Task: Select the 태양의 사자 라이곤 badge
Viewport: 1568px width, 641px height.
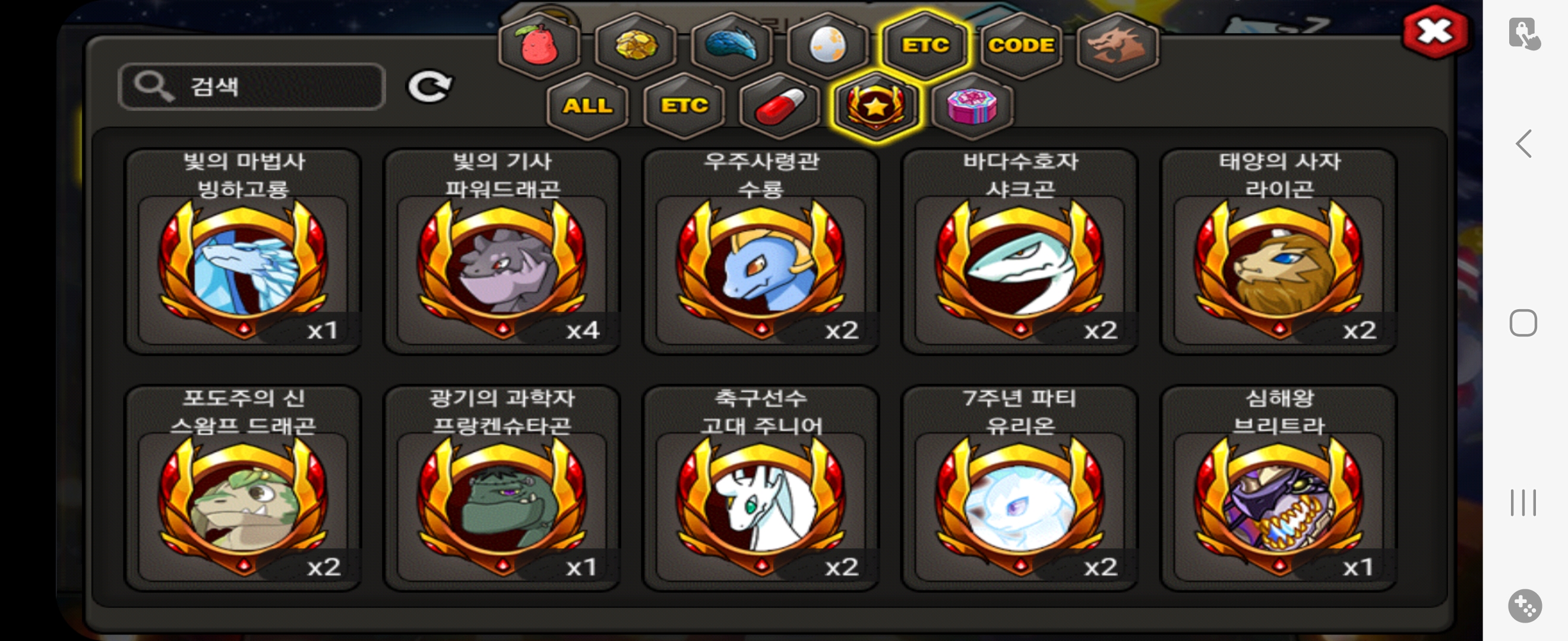Action: pyautogui.click(x=1279, y=251)
